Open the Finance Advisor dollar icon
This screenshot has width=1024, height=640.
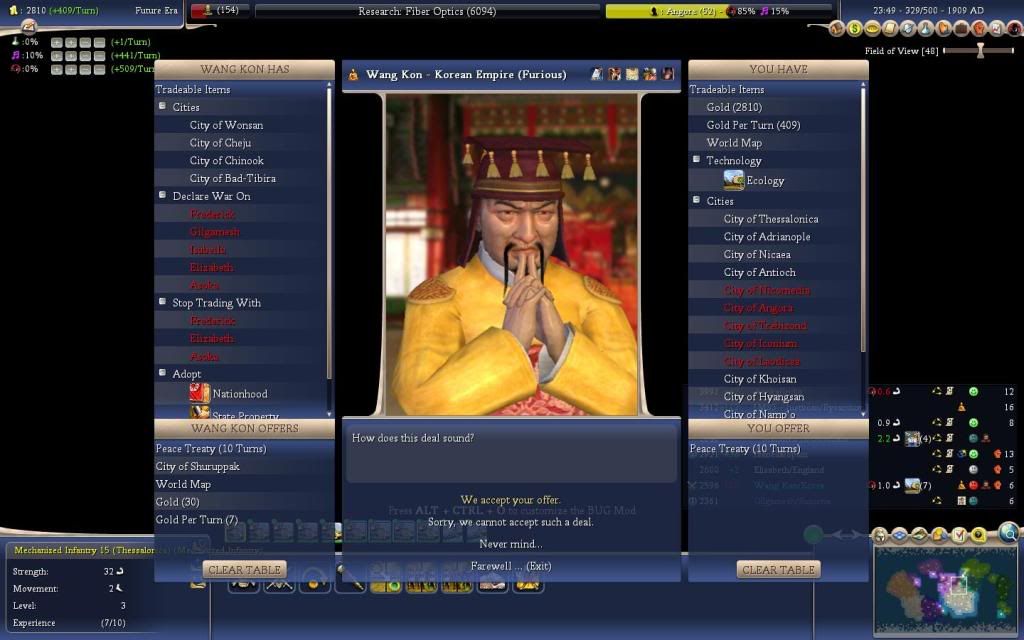click(x=854, y=29)
